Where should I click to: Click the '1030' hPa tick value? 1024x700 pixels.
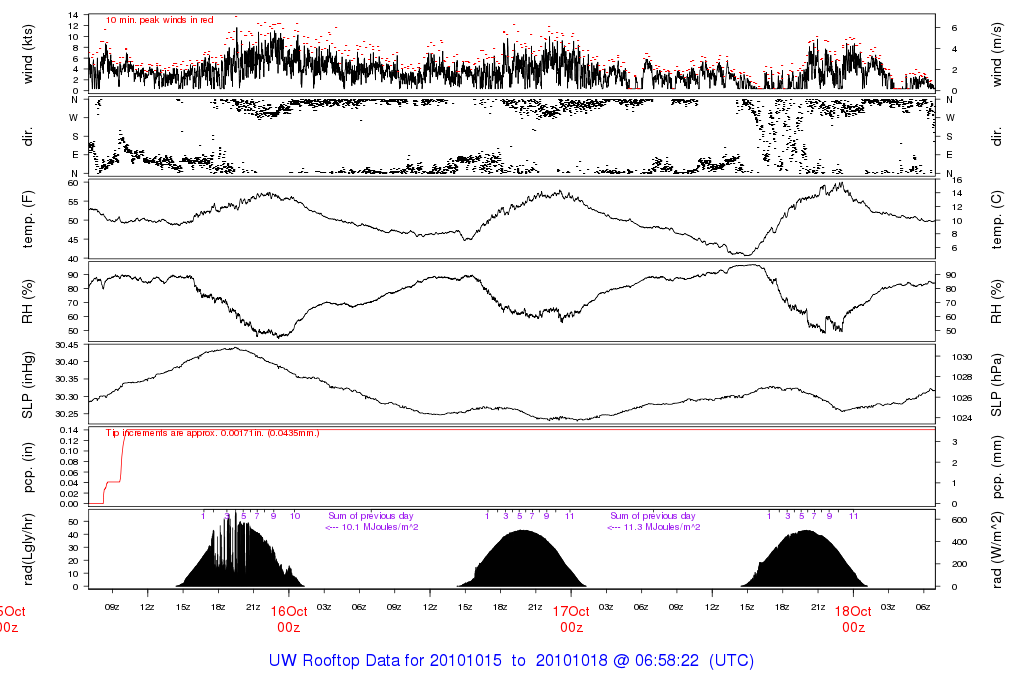click(963, 357)
